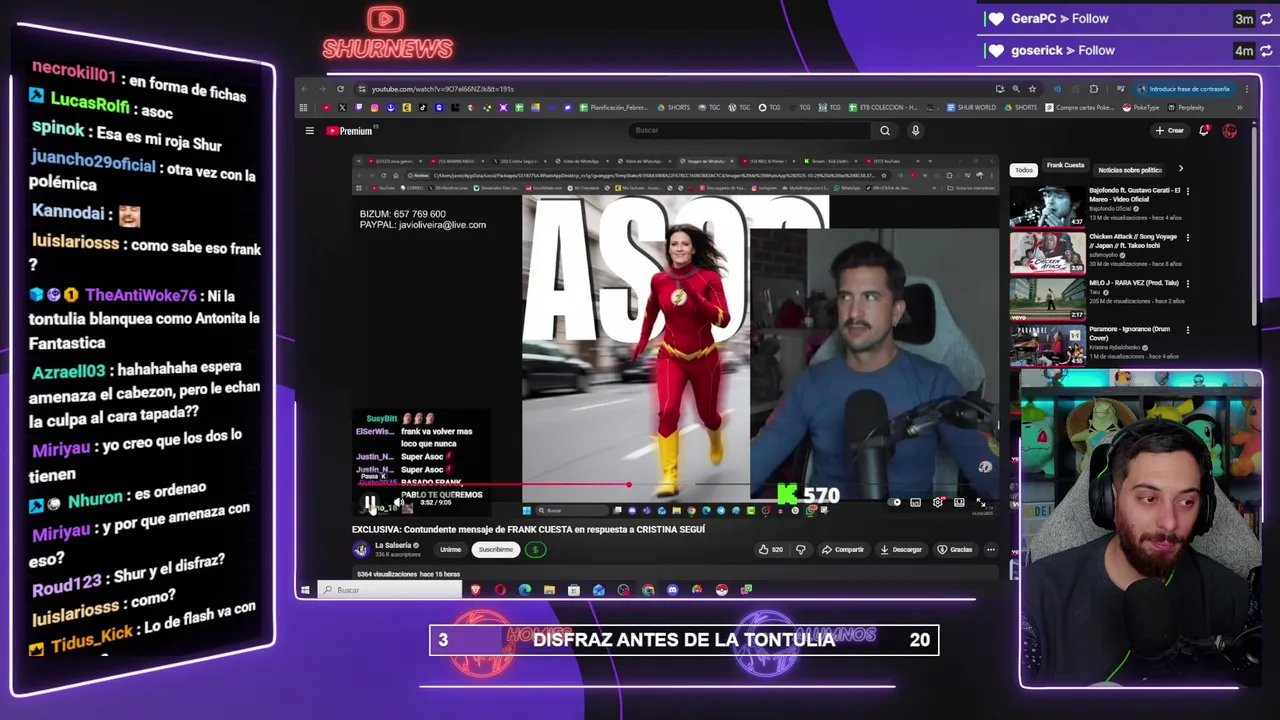Switch player to theater mode
The width and height of the screenshot is (1280, 720).
[959, 502]
